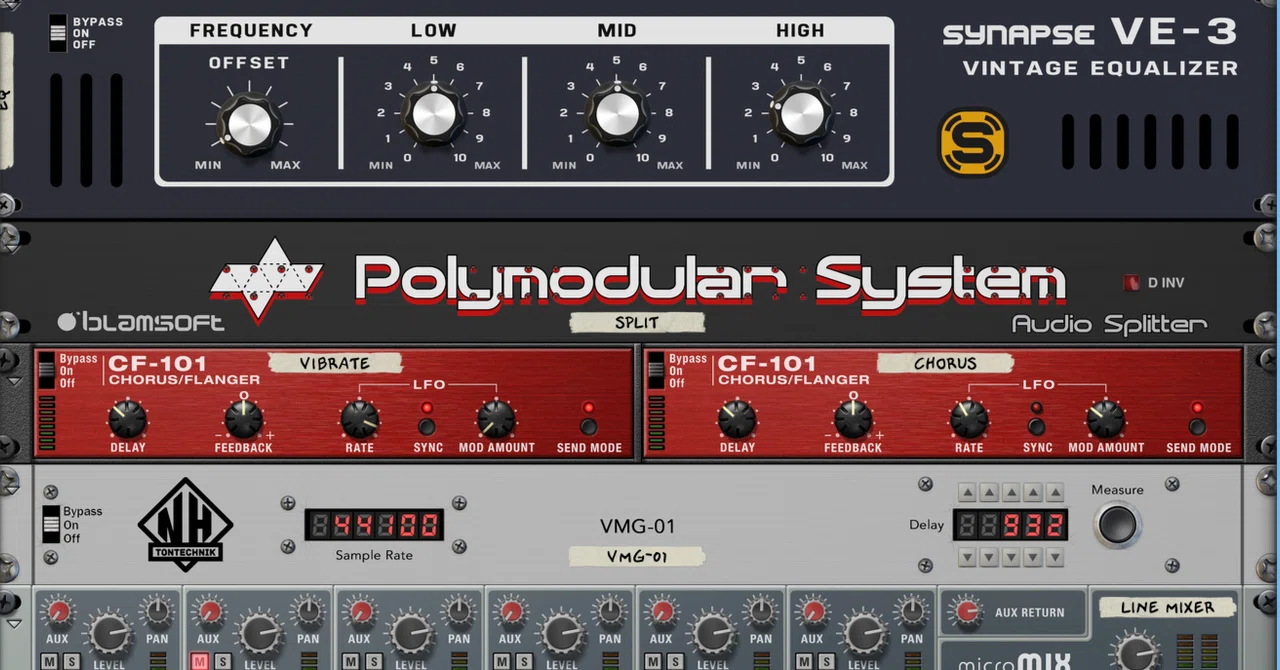Screen dimensions: 1280x670
Task: Click the VE-3 LOW band knob
Action: coord(433,114)
